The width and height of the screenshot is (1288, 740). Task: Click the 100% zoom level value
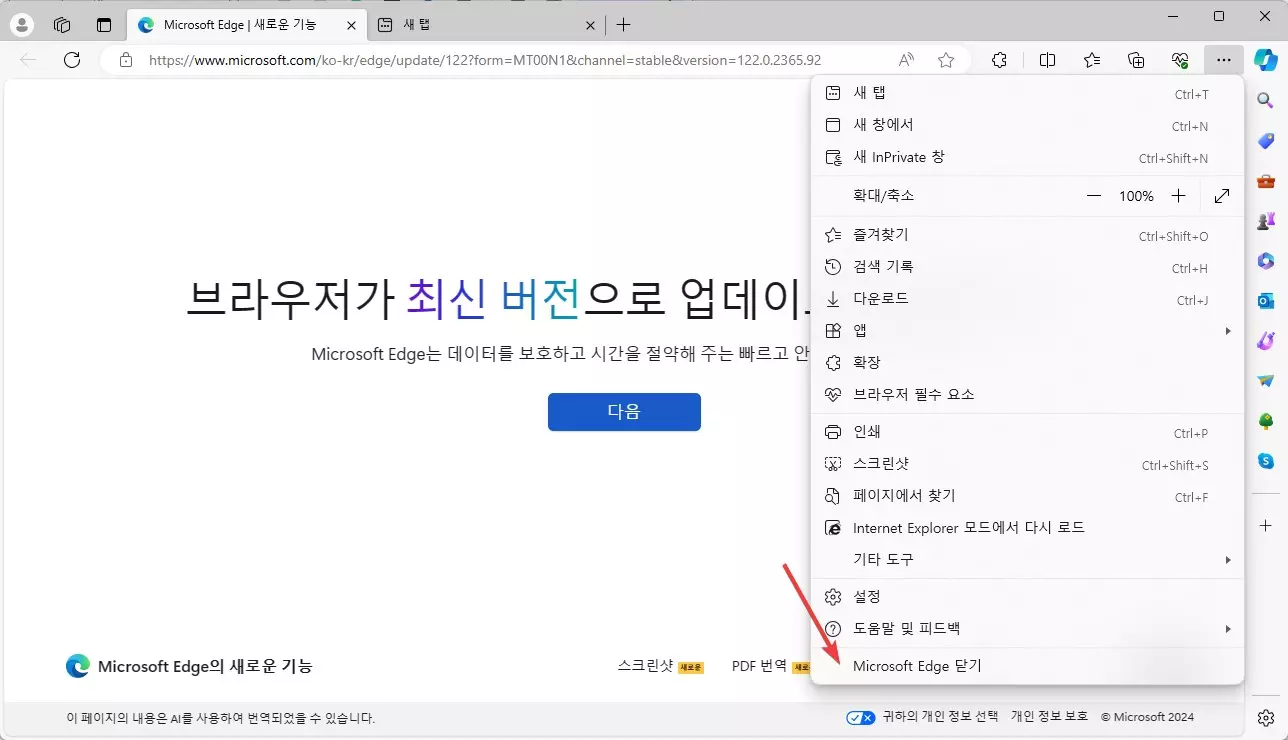[x=1137, y=196]
